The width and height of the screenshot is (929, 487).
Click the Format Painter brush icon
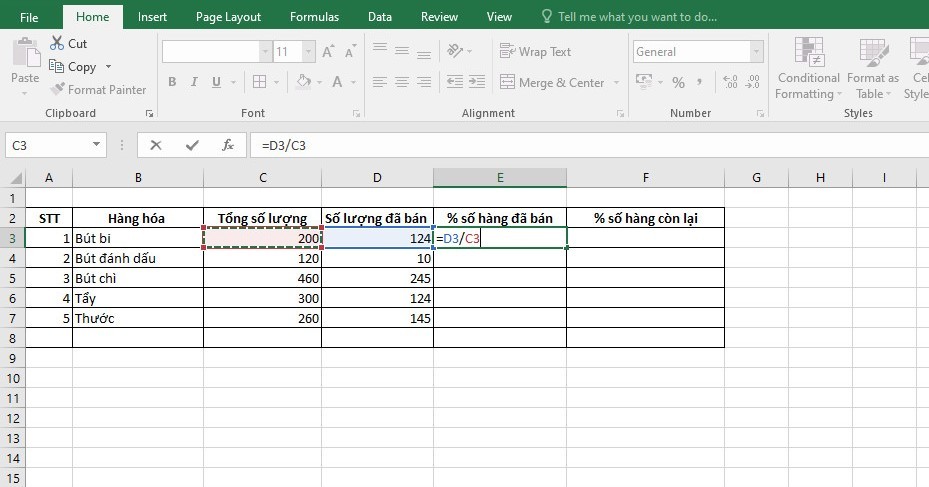point(58,90)
